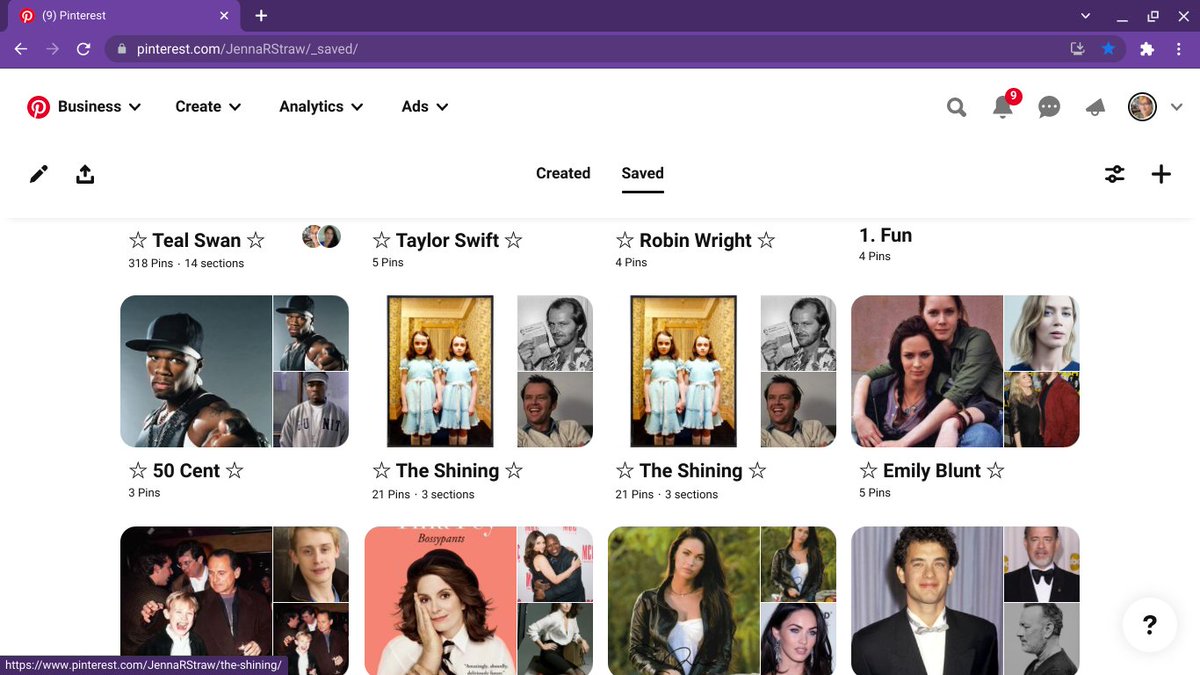Screen dimensions: 1200x675
Task: Open the messages speech bubble icon
Action: (x=1049, y=107)
